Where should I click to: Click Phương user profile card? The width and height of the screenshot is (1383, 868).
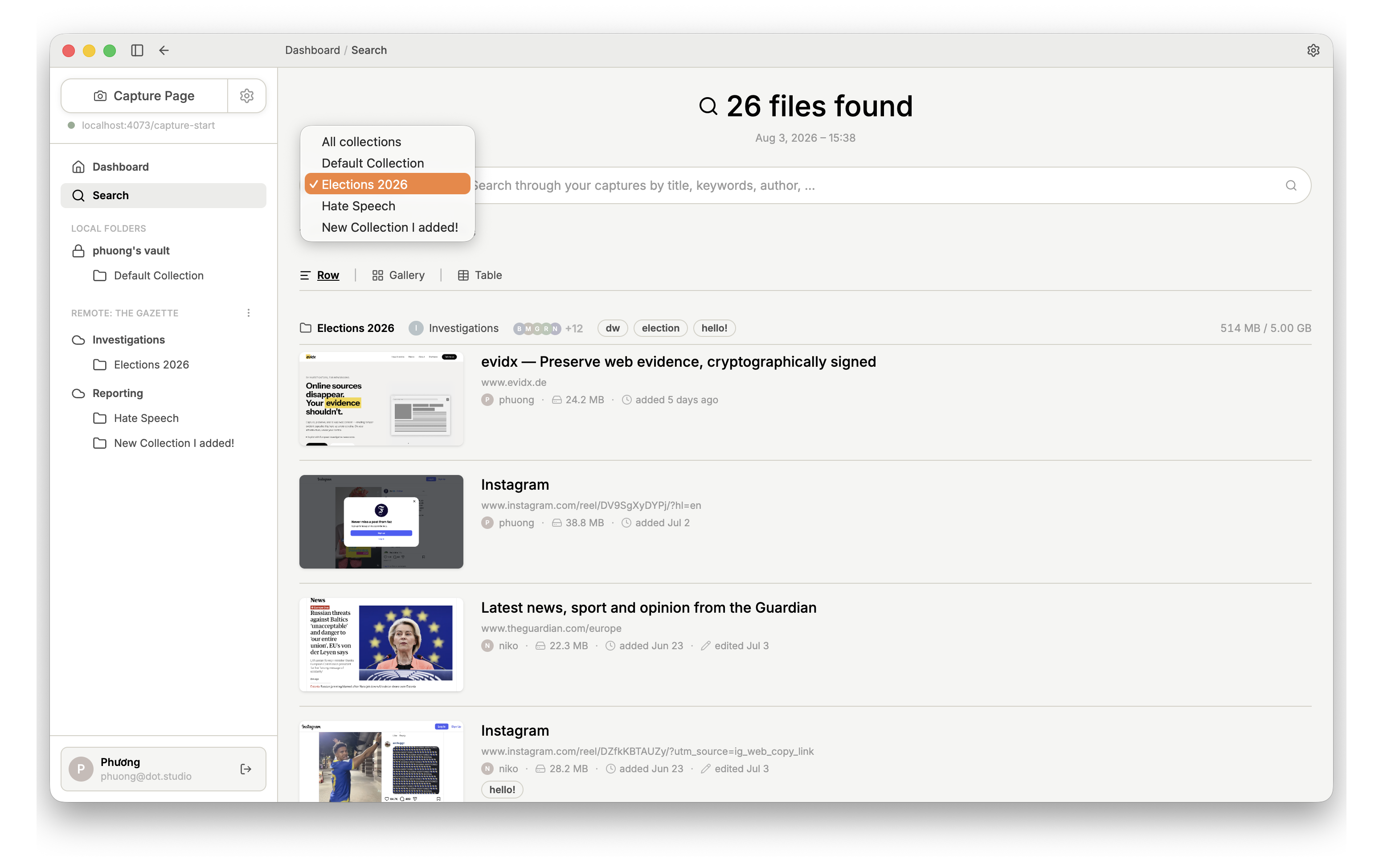164,769
